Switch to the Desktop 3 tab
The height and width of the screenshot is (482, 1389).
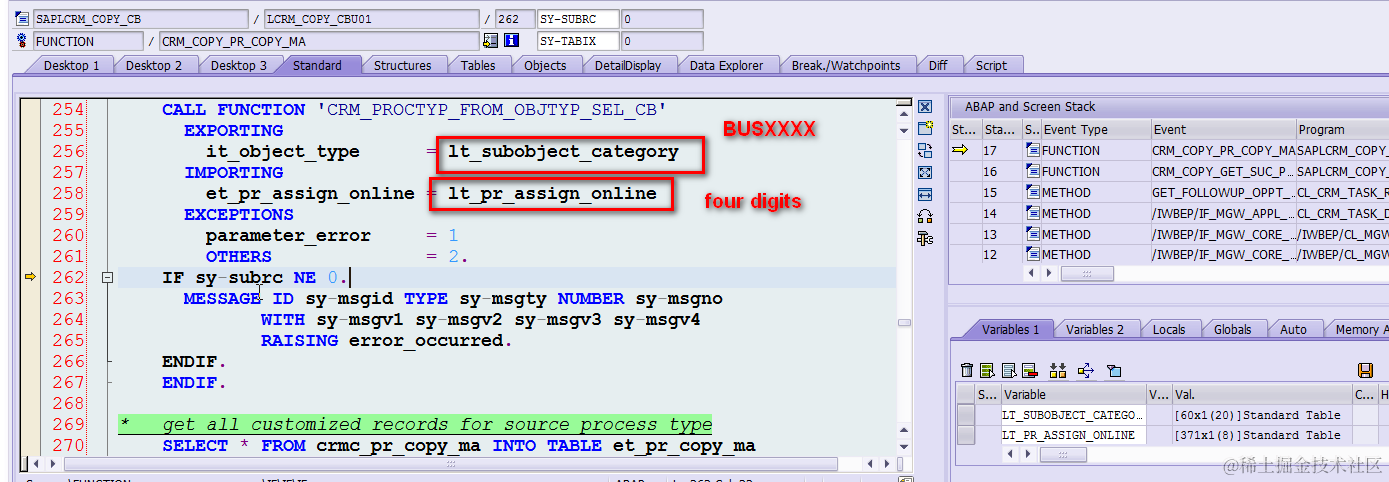coord(238,65)
